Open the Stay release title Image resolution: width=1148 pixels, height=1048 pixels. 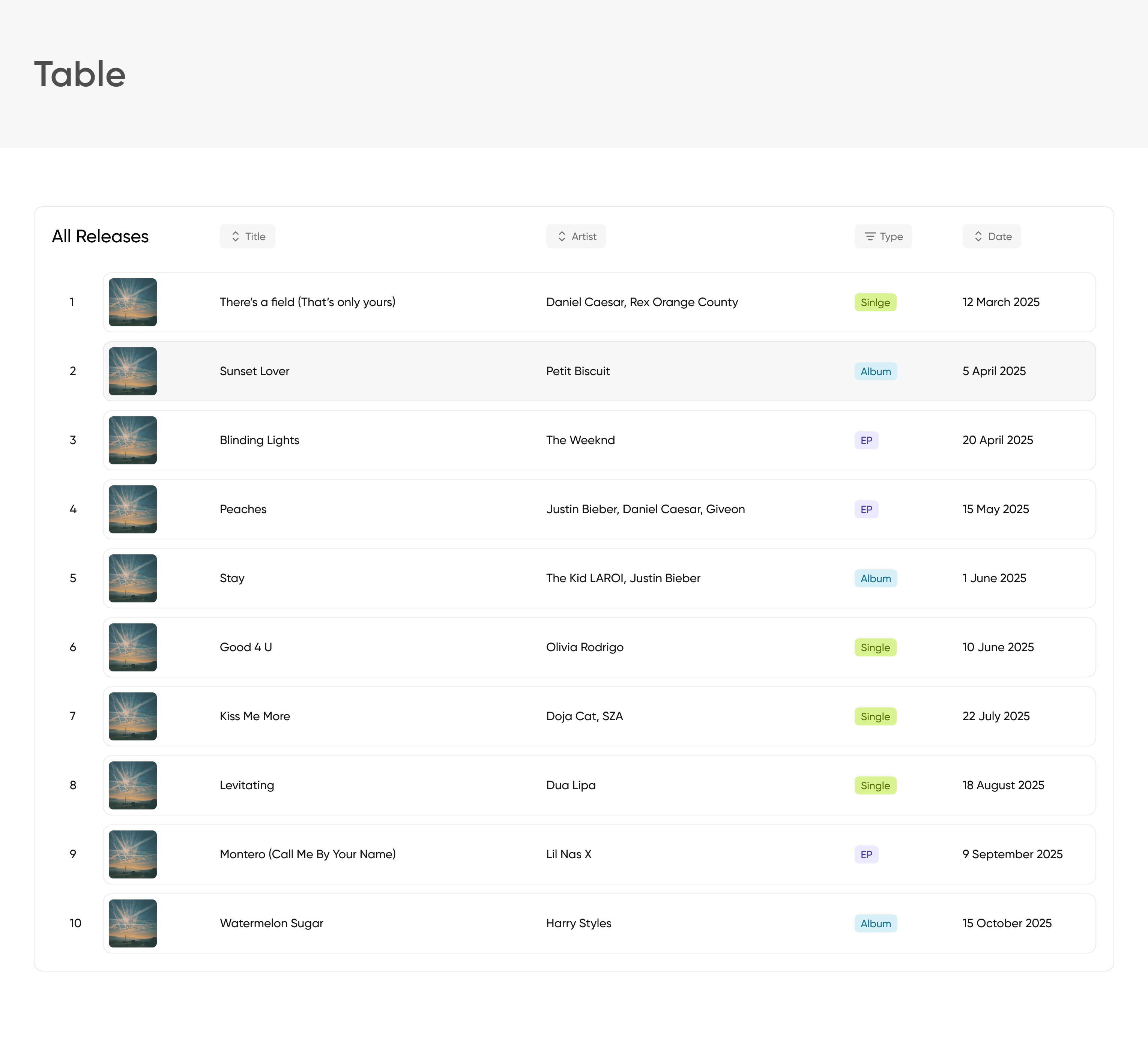coord(232,578)
